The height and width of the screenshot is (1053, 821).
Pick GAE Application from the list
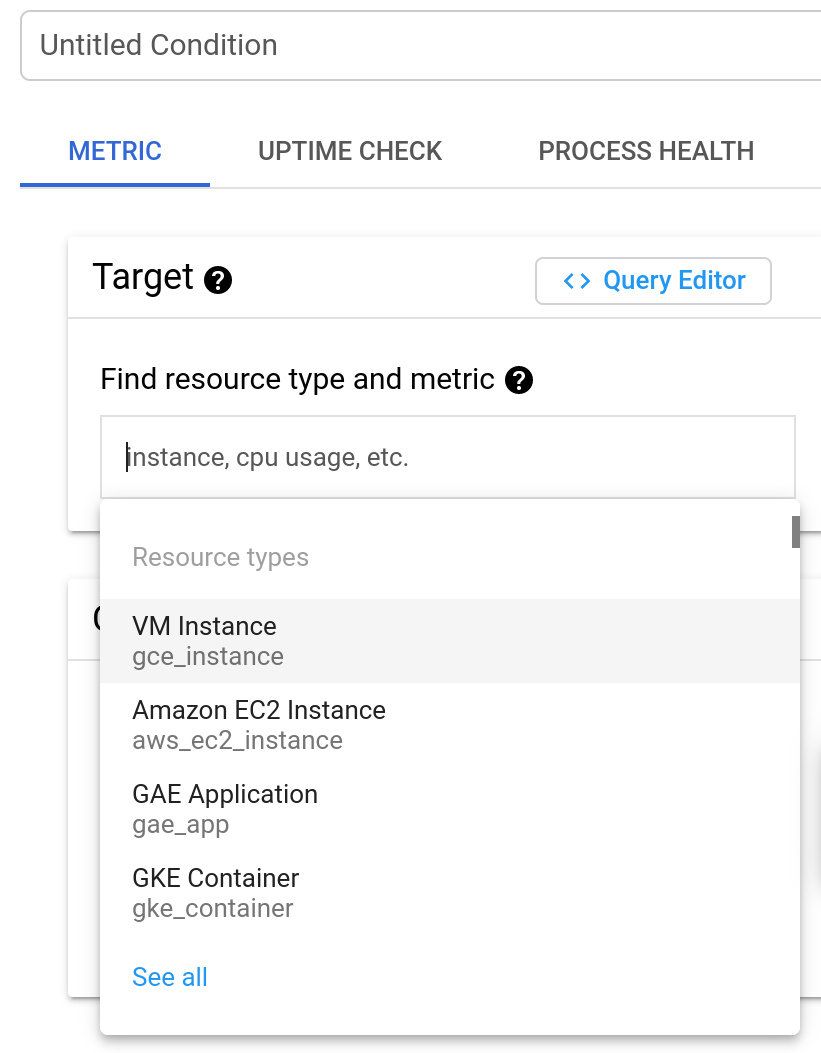point(225,794)
